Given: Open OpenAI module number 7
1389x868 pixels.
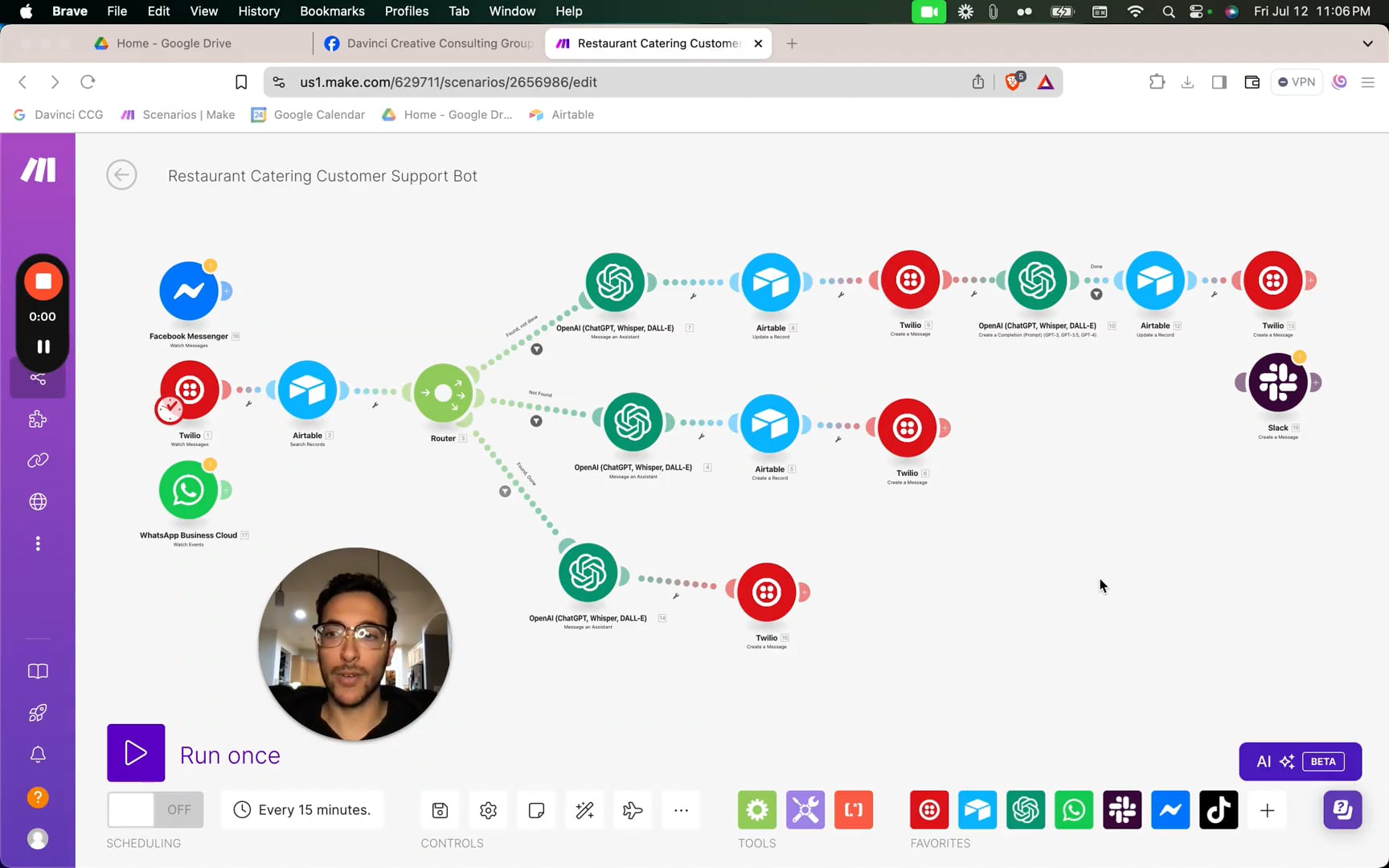Looking at the screenshot, I should tap(615, 282).
